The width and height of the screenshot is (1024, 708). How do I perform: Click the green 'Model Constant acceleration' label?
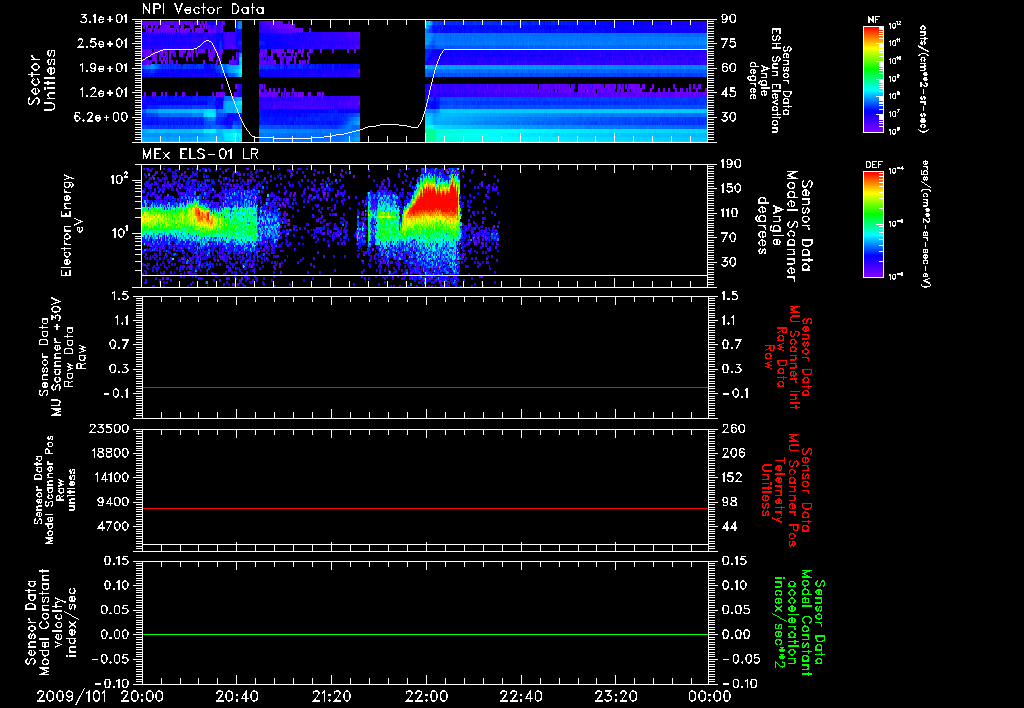pyautogui.click(x=799, y=624)
